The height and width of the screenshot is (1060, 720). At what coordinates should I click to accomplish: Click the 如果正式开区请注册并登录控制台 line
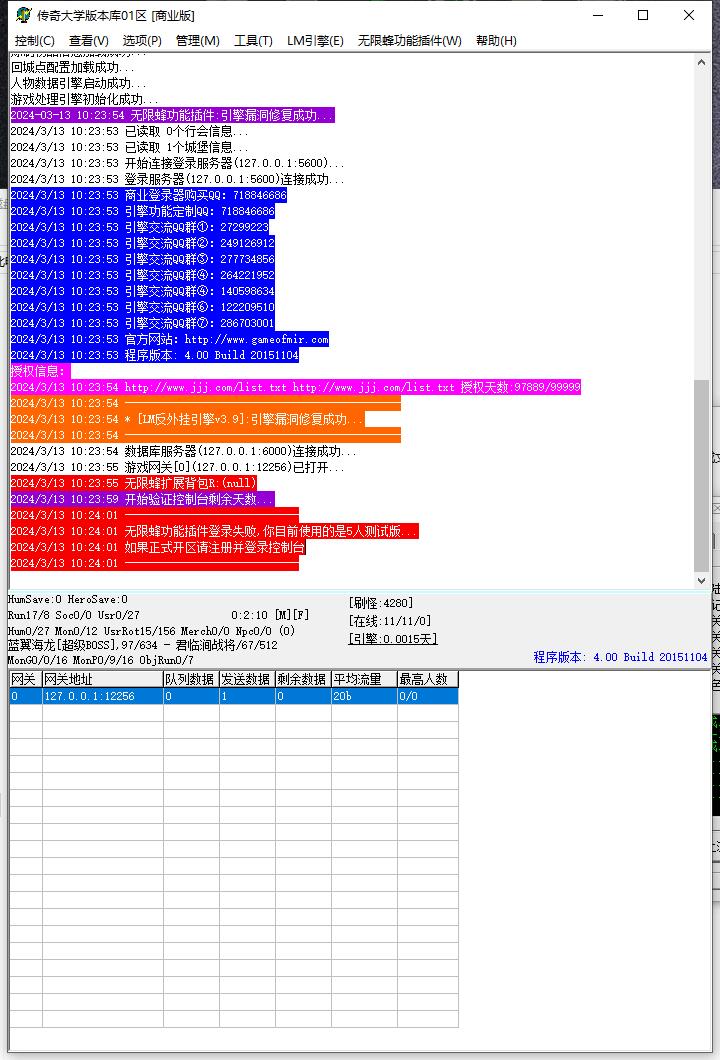tap(158, 548)
